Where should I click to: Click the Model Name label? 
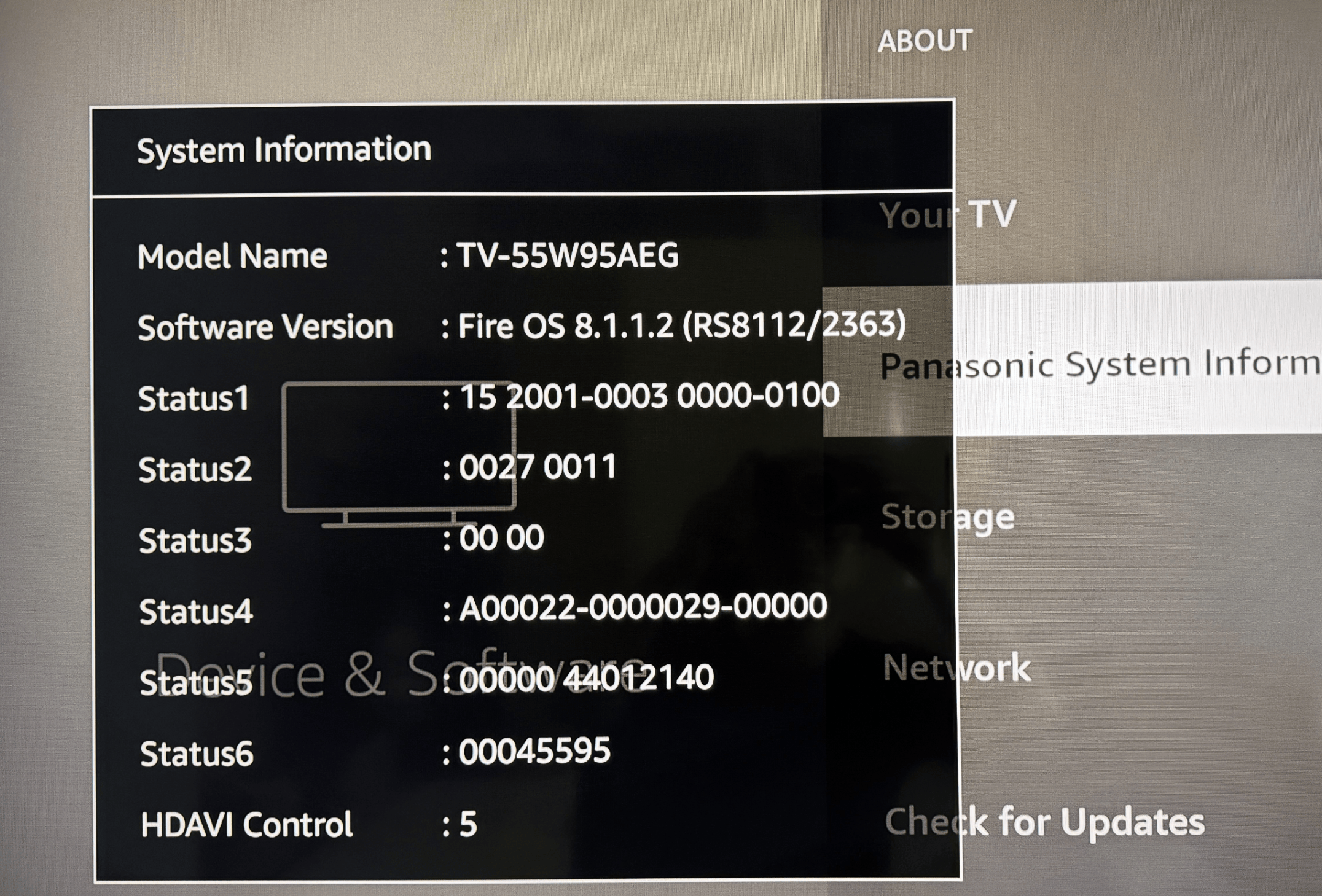tap(232, 256)
